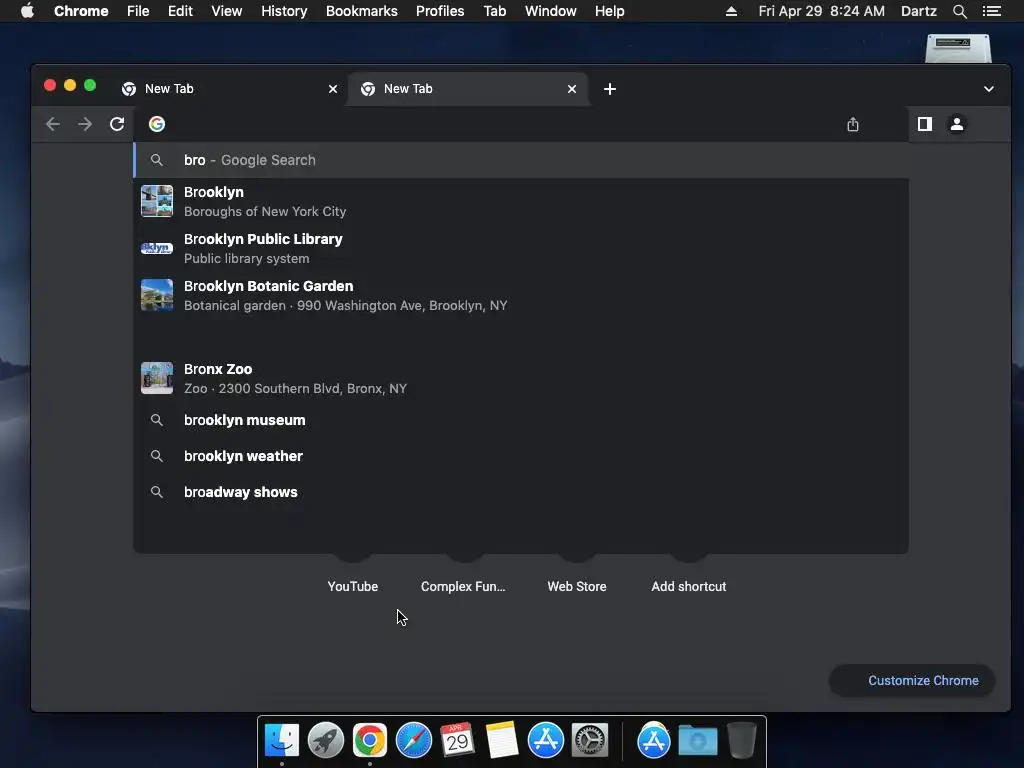Open the Control Center list icon
1024x768 pixels.
pyautogui.click(x=992, y=11)
